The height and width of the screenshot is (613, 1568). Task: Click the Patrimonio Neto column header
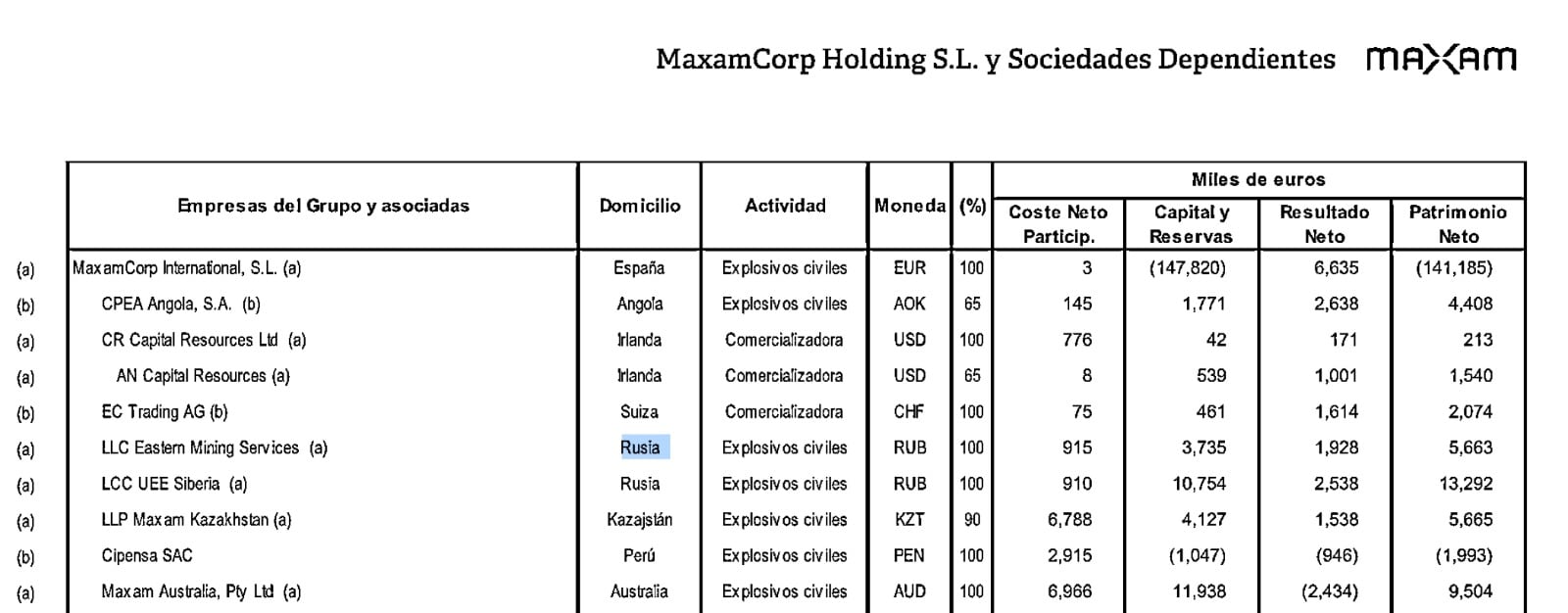point(1457,224)
